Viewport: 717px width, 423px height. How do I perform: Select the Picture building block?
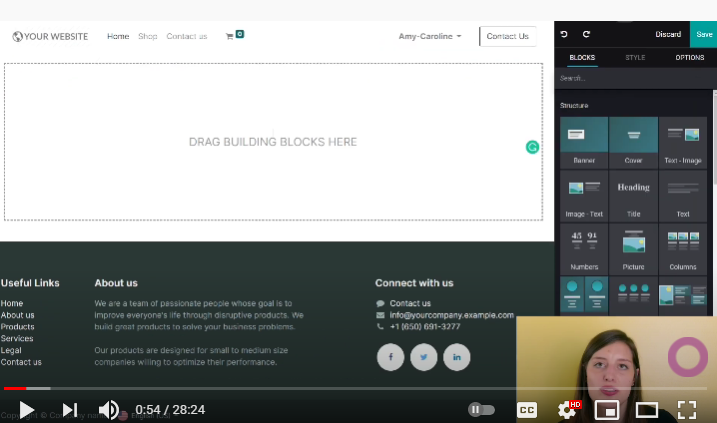[x=633, y=249]
